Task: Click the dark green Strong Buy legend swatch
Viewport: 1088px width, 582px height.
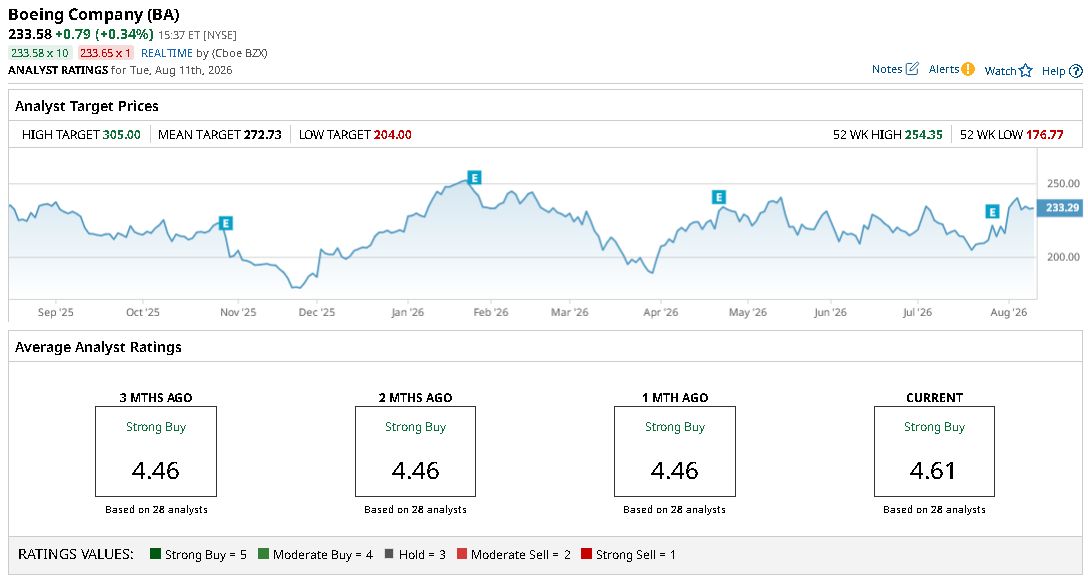Action: [x=155, y=554]
